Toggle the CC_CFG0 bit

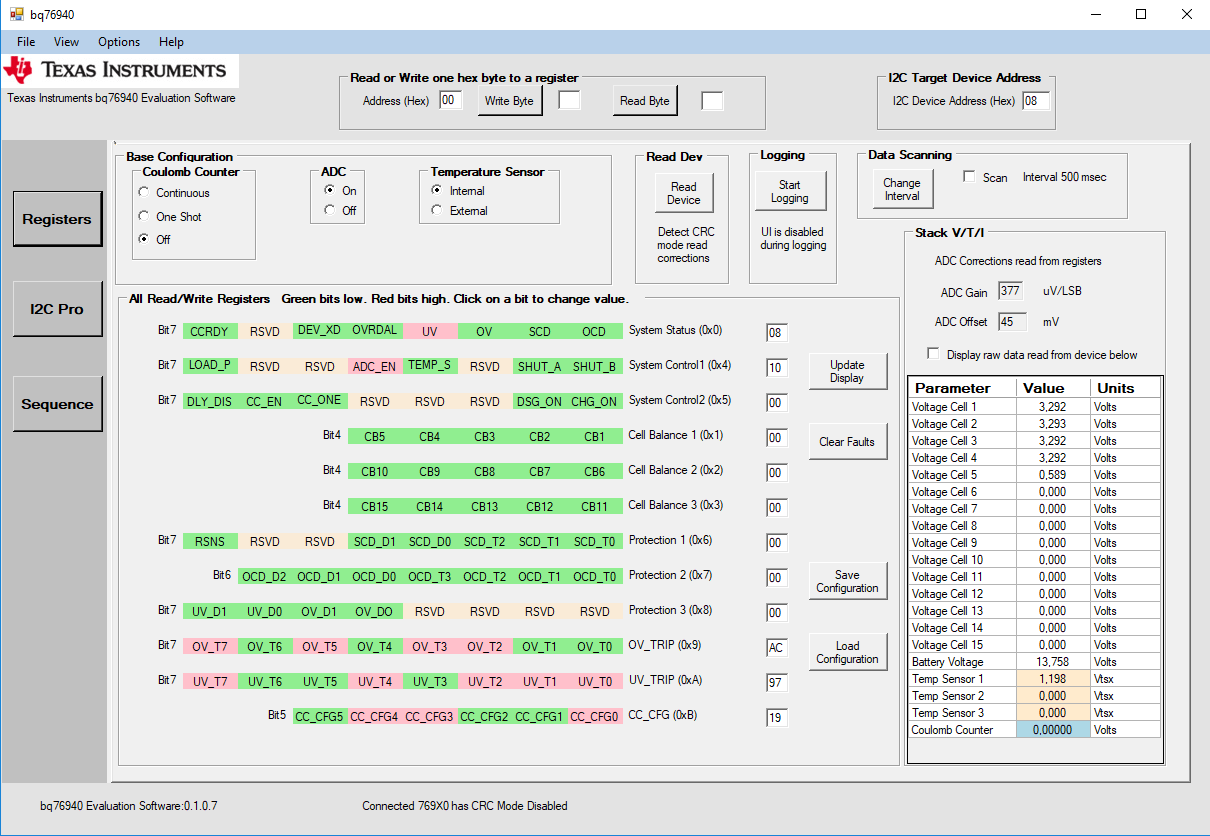(595, 716)
